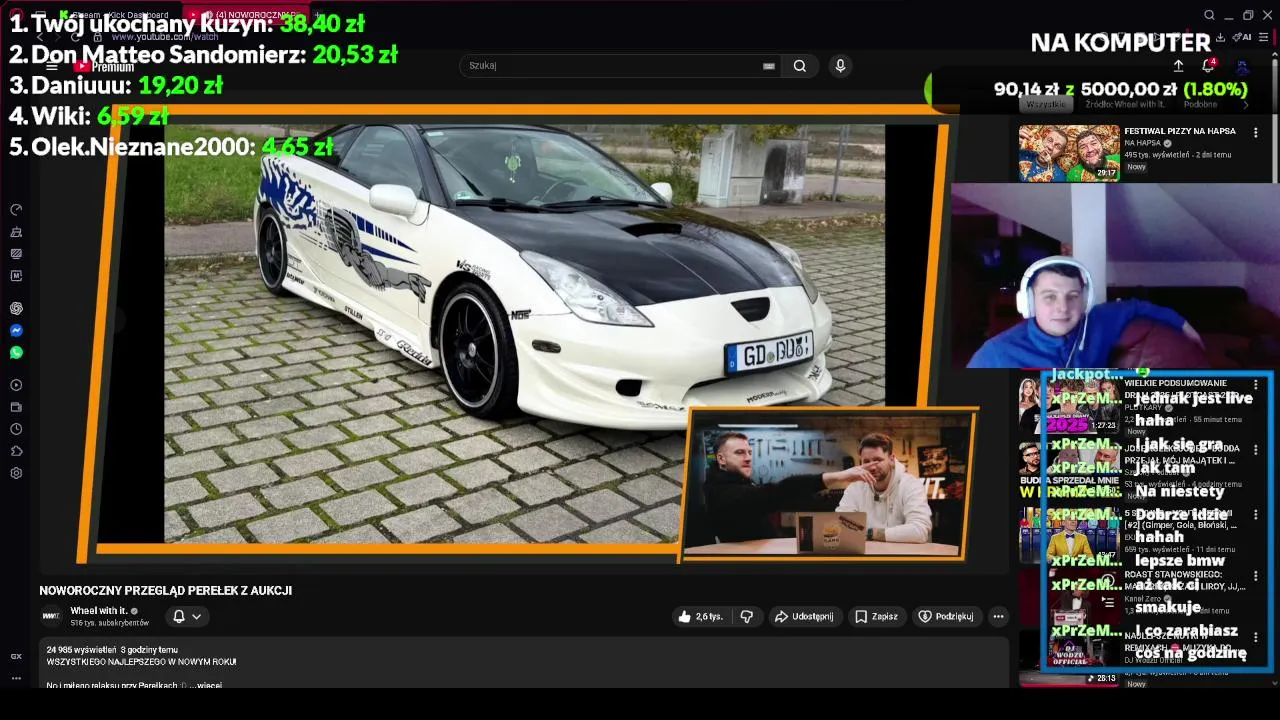Open FESTIWAL PIZZY NA HAPSA video title
Image resolution: width=1280 pixels, height=720 pixels.
coord(1180,131)
